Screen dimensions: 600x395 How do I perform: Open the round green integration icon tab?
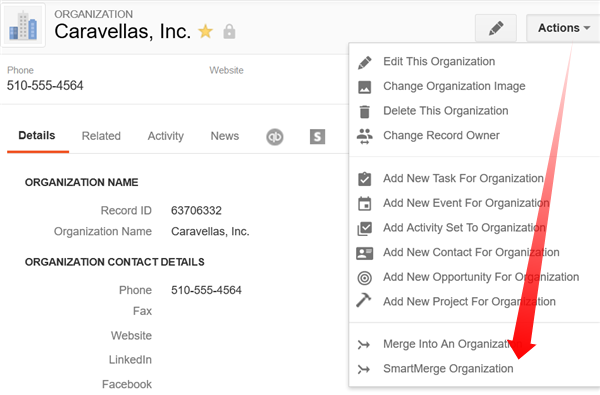(275, 137)
